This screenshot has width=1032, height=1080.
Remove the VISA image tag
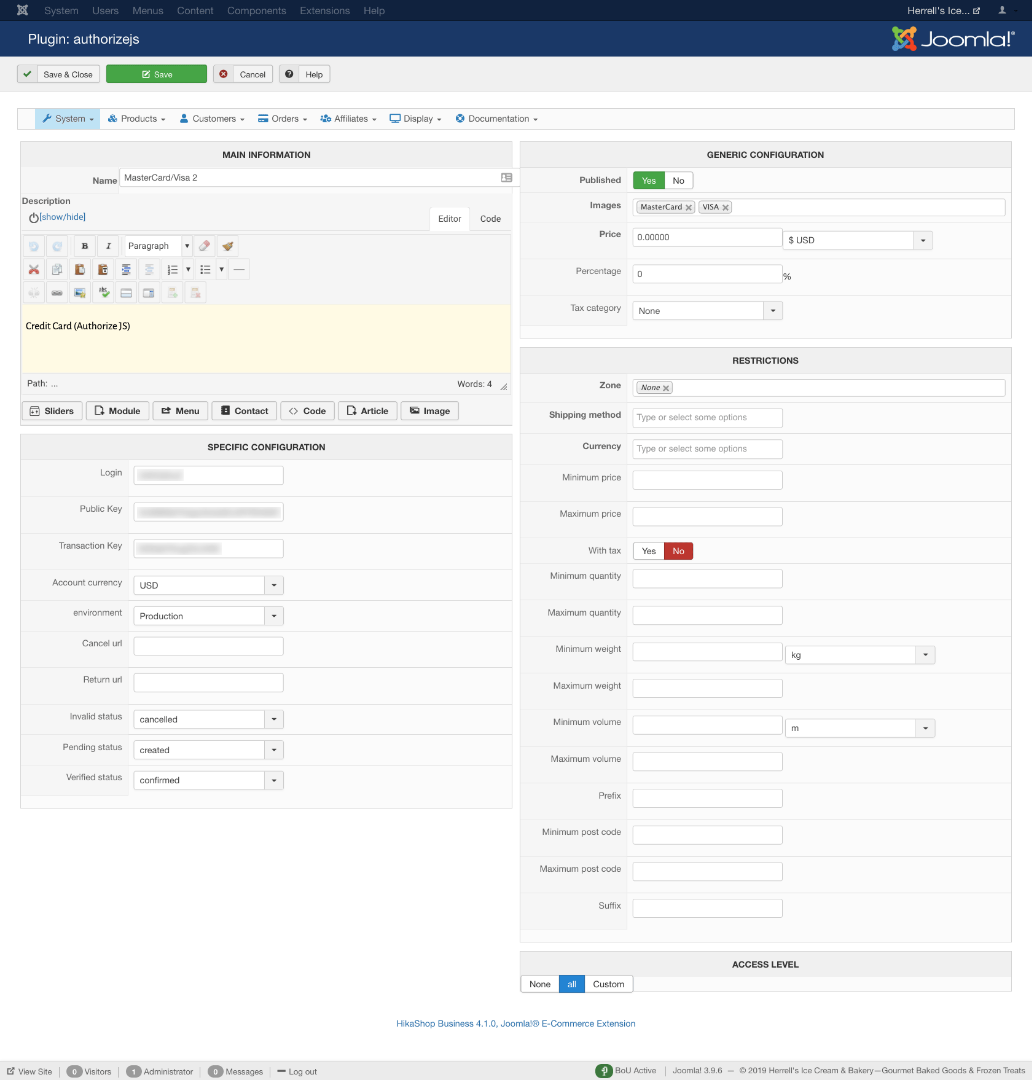pyautogui.click(x=725, y=207)
